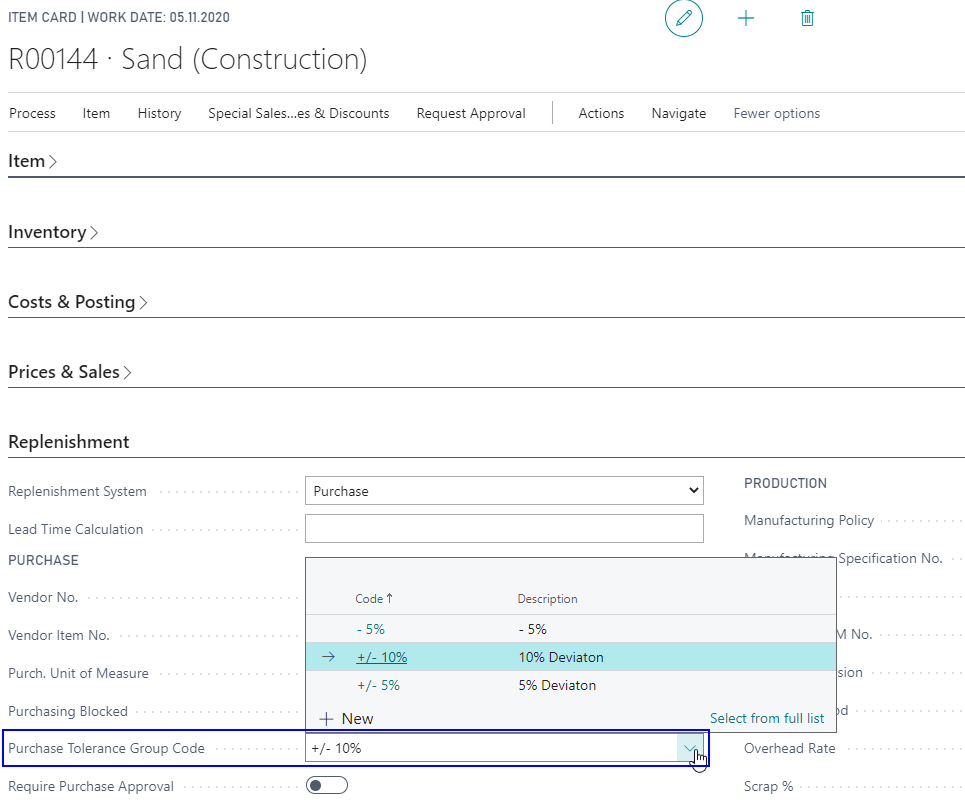Click the PURCHASE group heading
This screenshot has width=965, height=810.
[43, 560]
